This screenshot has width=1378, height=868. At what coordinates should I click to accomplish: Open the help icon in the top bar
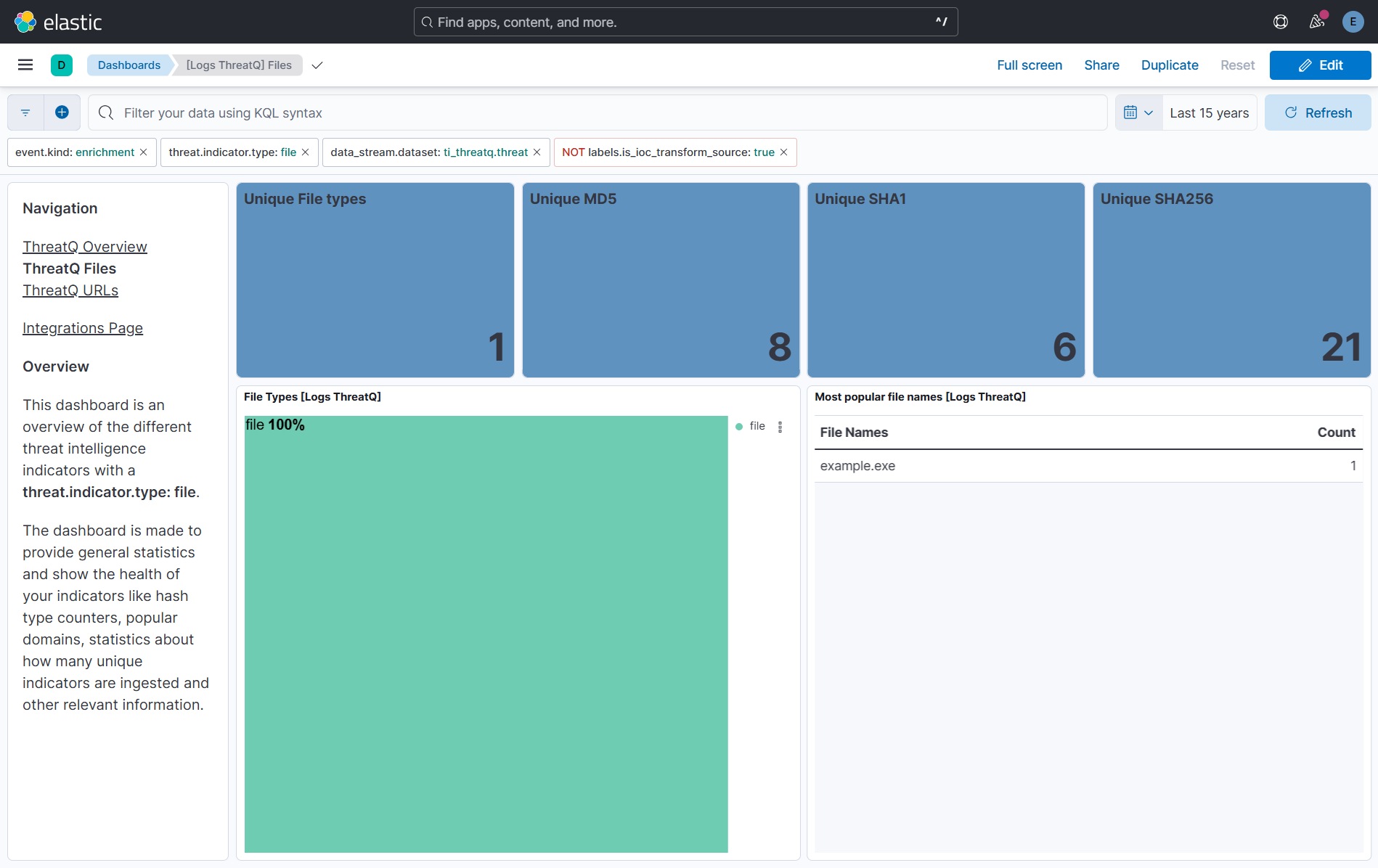1280,22
